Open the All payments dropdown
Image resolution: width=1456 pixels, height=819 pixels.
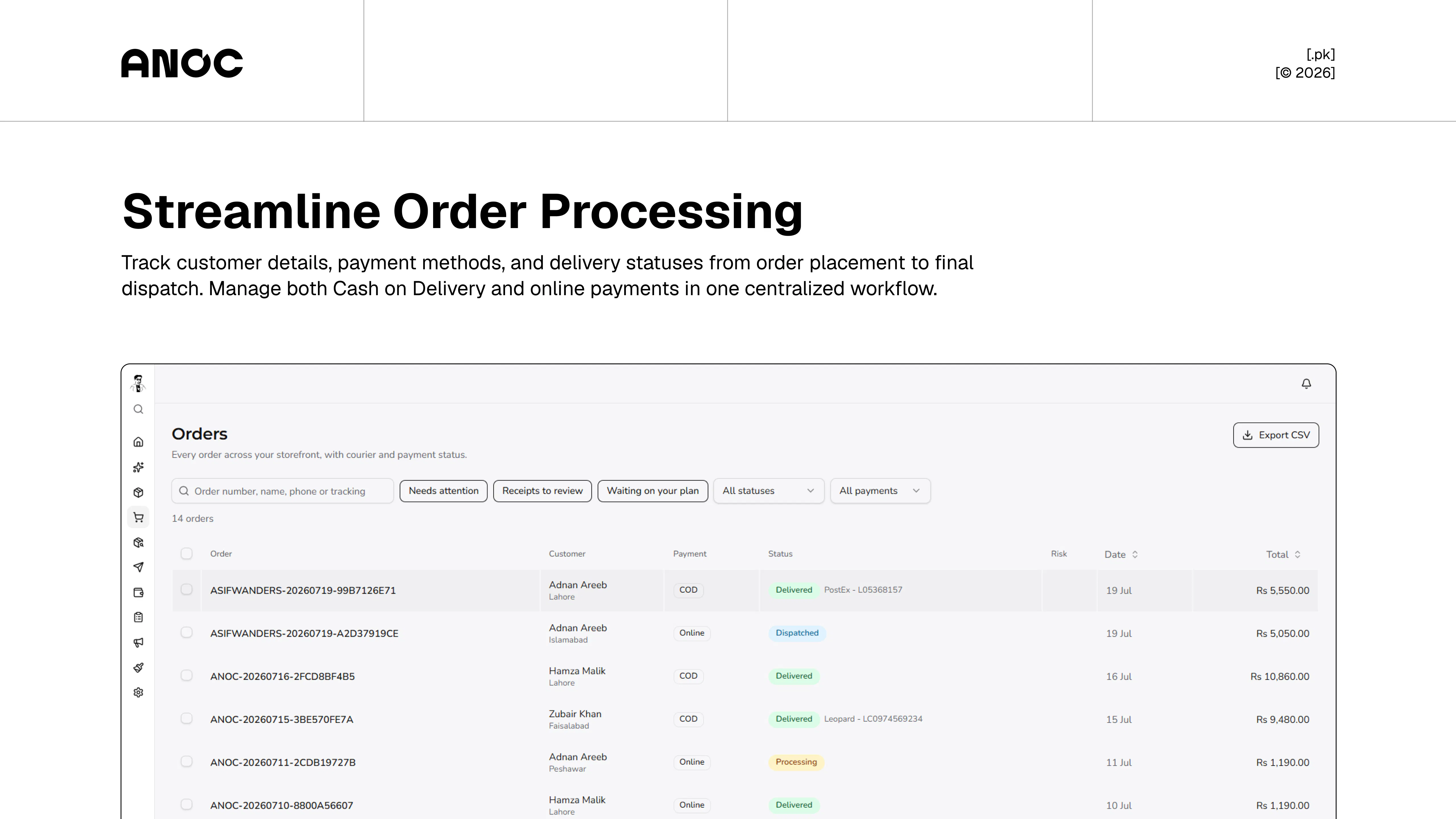click(880, 491)
